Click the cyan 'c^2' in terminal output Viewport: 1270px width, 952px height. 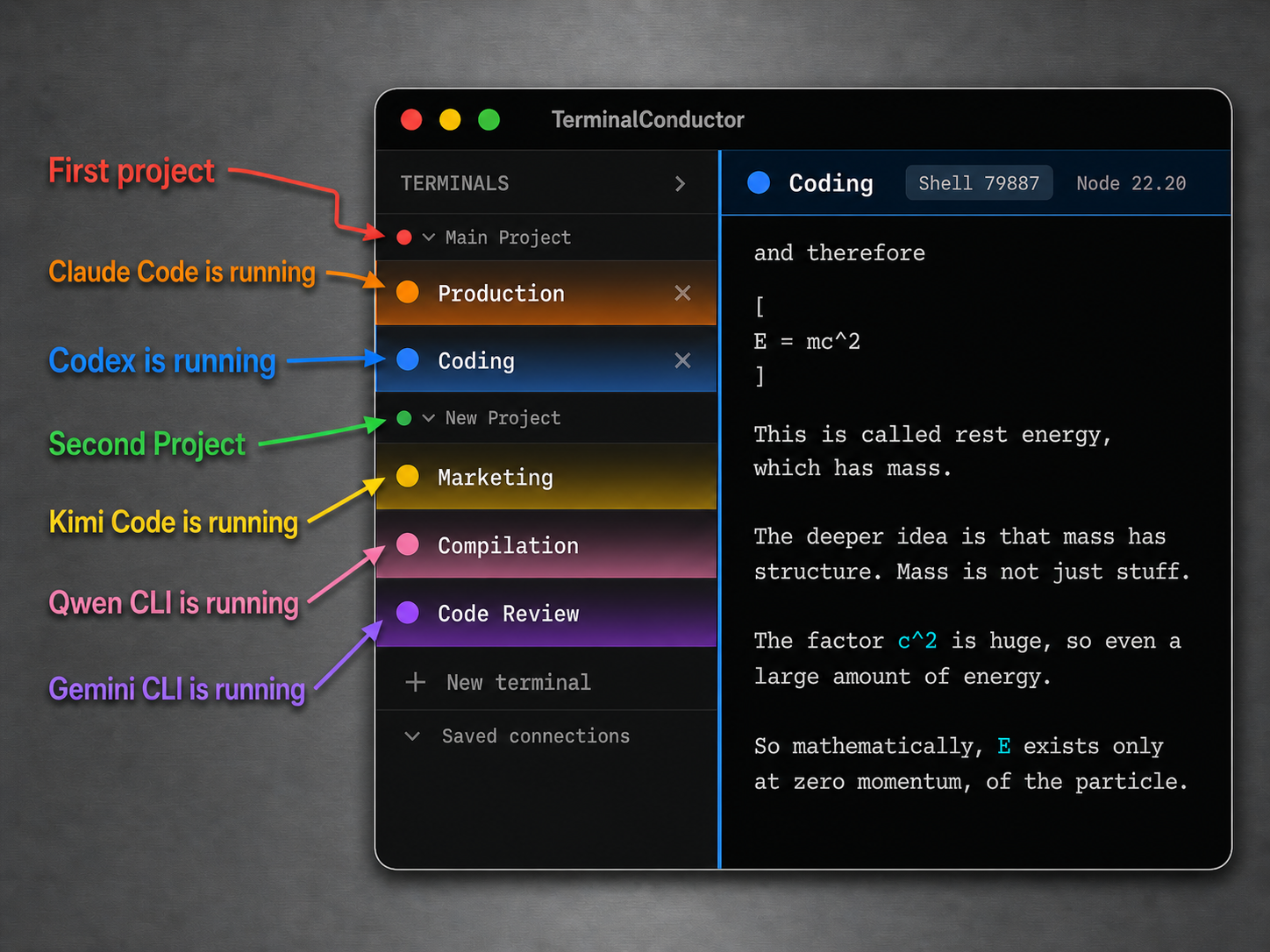(917, 641)
